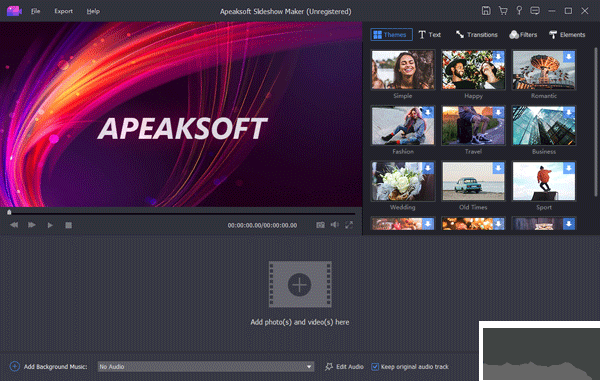Viewport: 600px width, 381px height.
Task: Select the Fashion theme thumbnail
Action: (403, 125)
